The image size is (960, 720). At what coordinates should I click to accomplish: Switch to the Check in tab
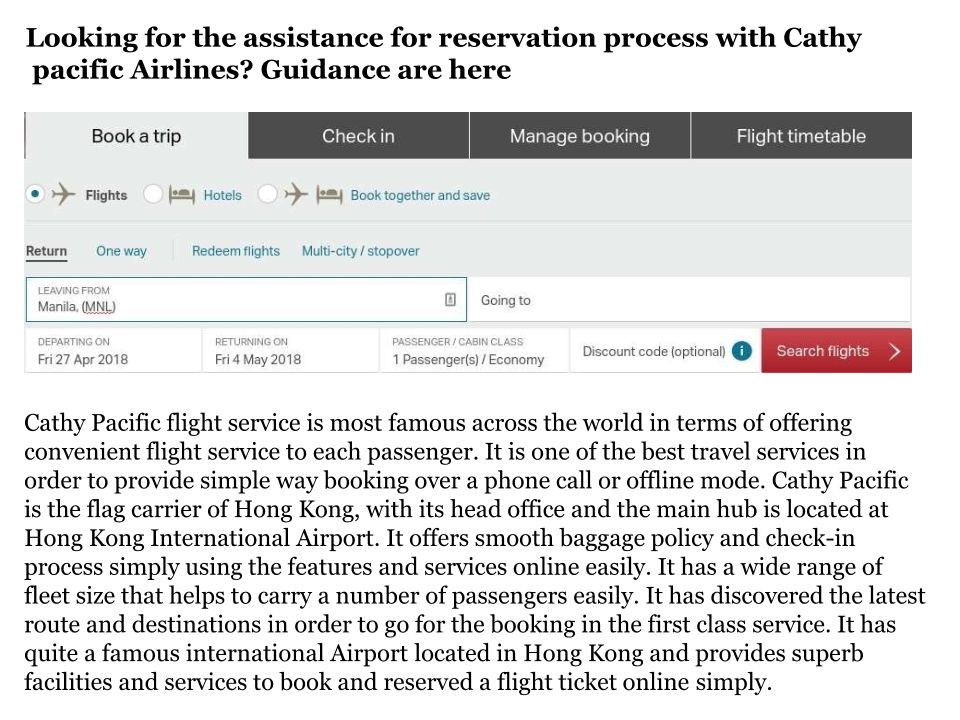[358, 136]
